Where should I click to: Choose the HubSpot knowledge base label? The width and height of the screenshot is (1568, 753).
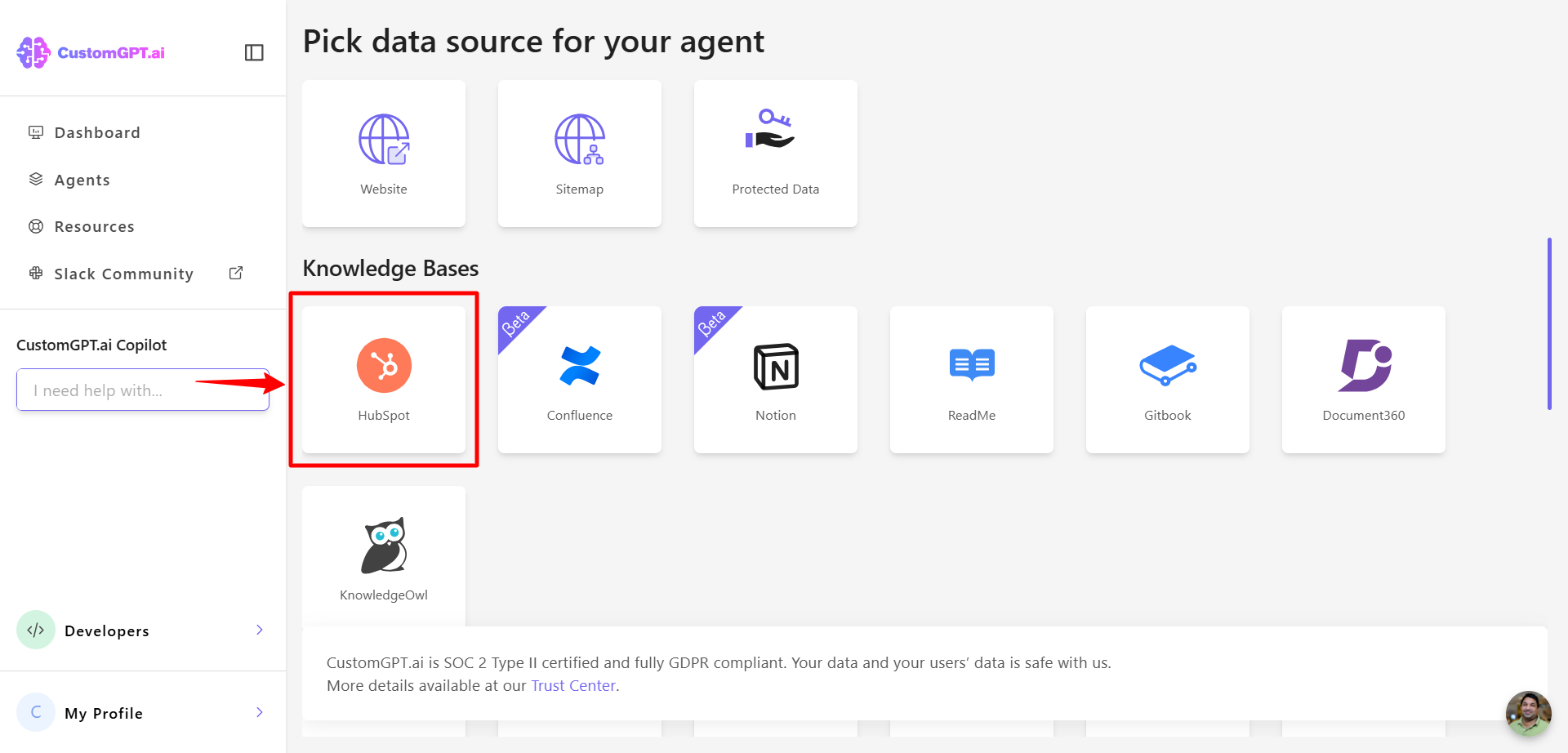point(384,416)
